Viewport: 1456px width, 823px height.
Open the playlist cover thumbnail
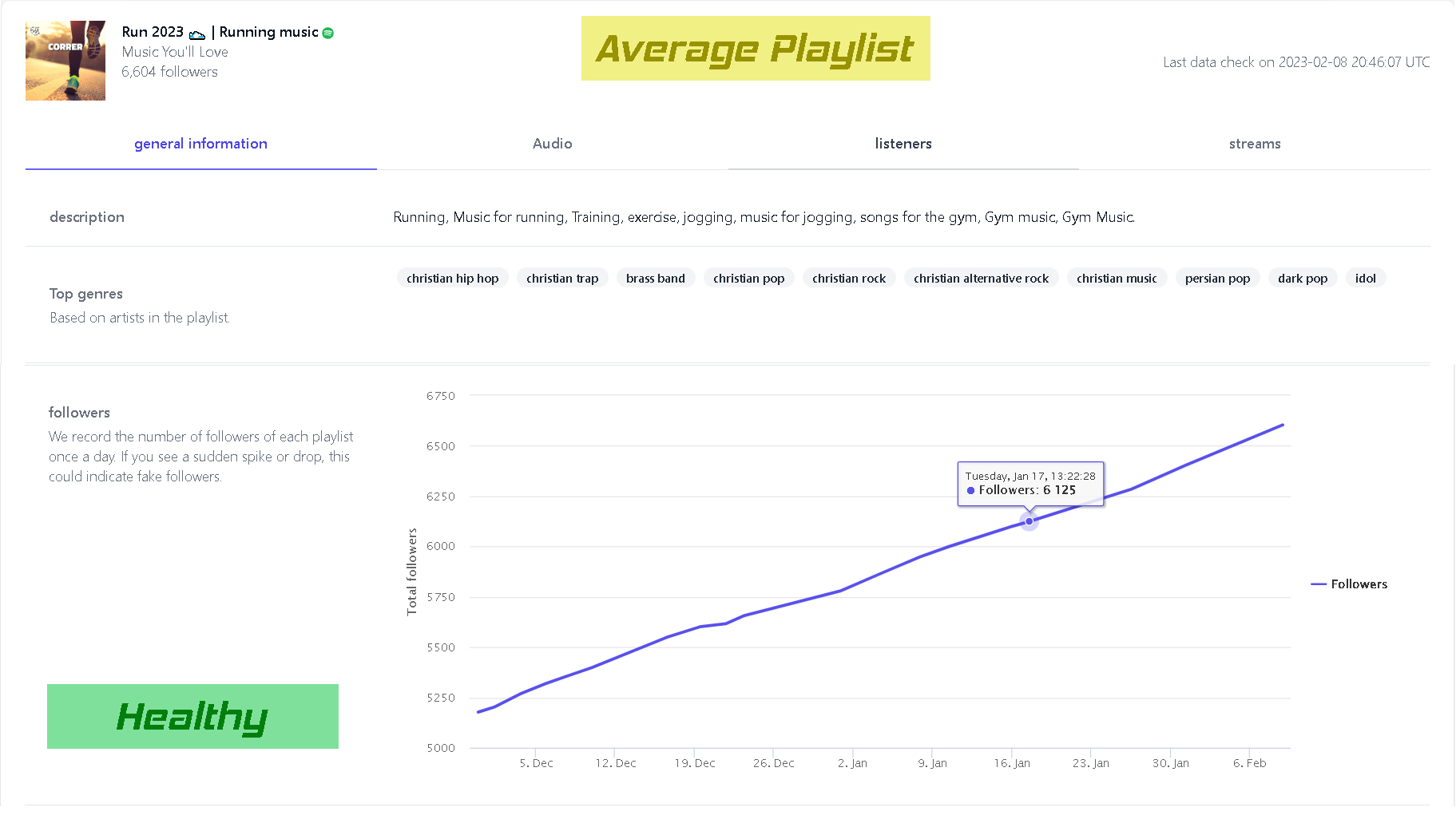coord(65,61)
